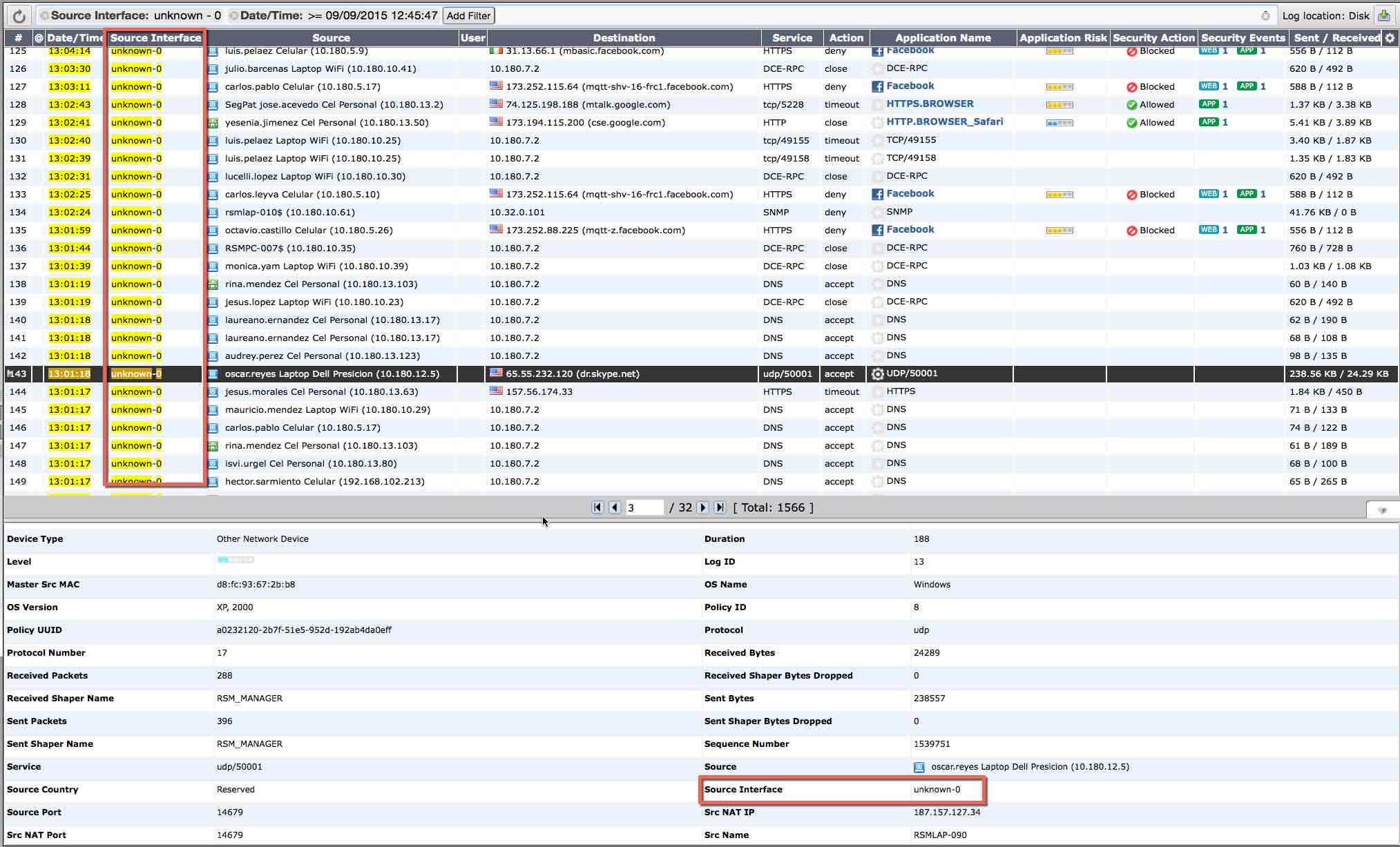This screenshot has width=1400, height=847.
Task: Click the clear all filters icon
Action: point(1265,16)
